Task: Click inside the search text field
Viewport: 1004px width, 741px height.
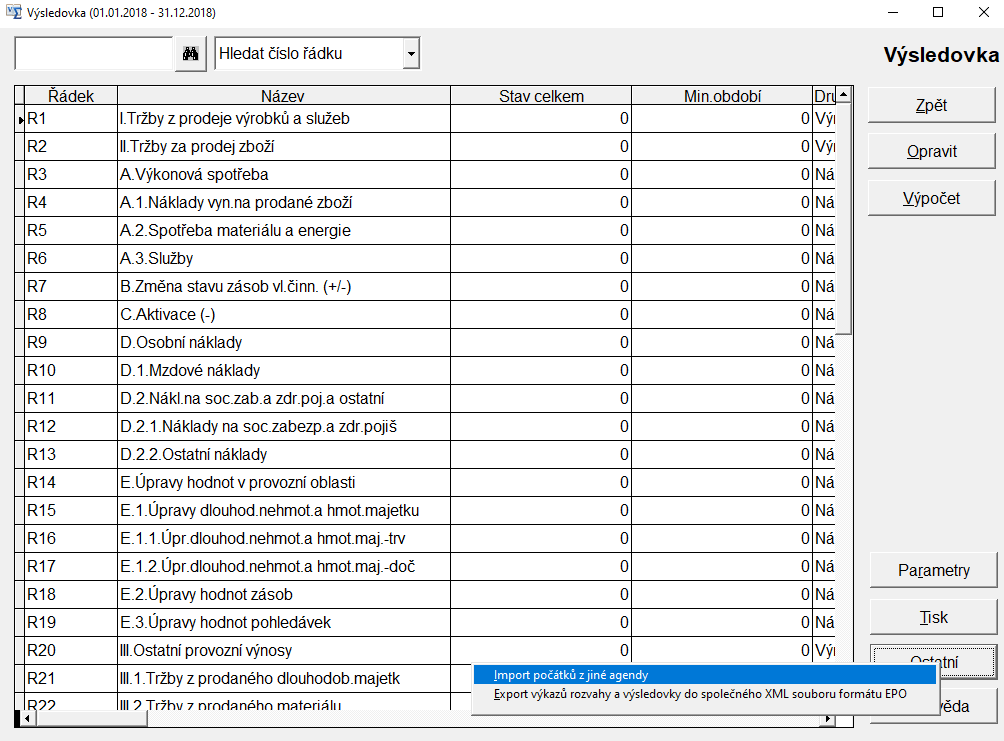Action: point(94,54)
